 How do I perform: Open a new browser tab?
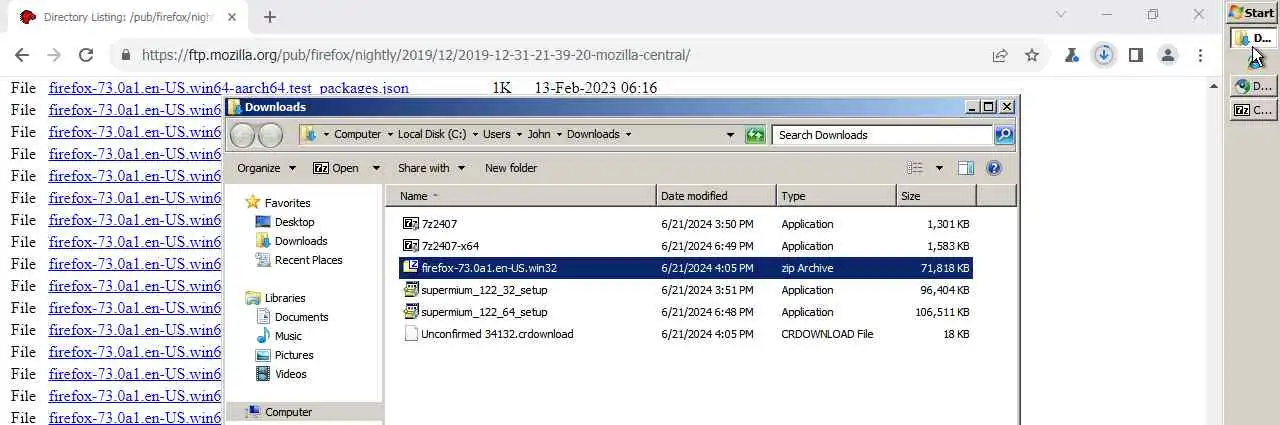(x=270, y=16)
